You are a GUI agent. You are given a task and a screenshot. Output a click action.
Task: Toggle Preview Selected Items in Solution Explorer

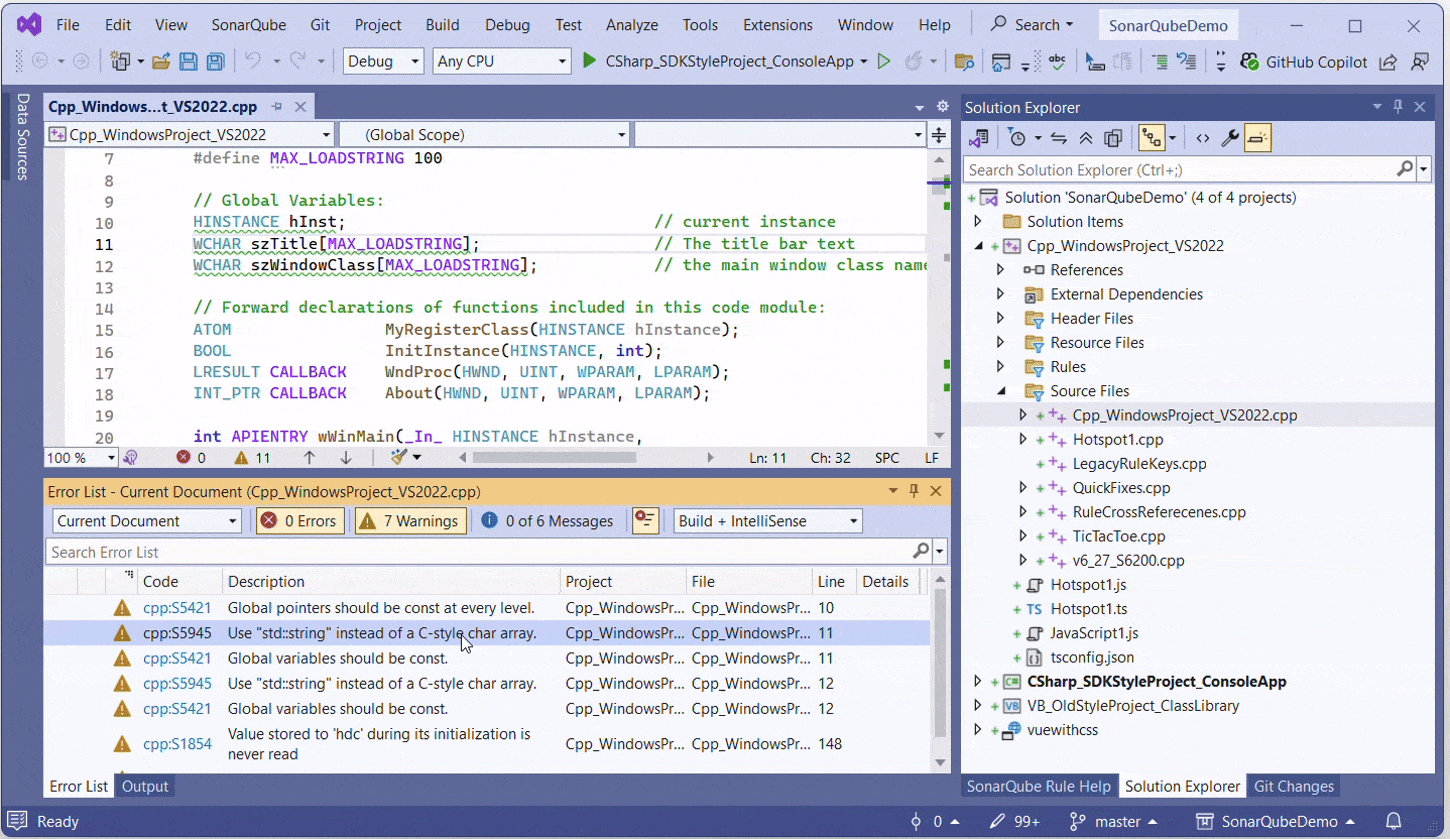point(1258,138)
